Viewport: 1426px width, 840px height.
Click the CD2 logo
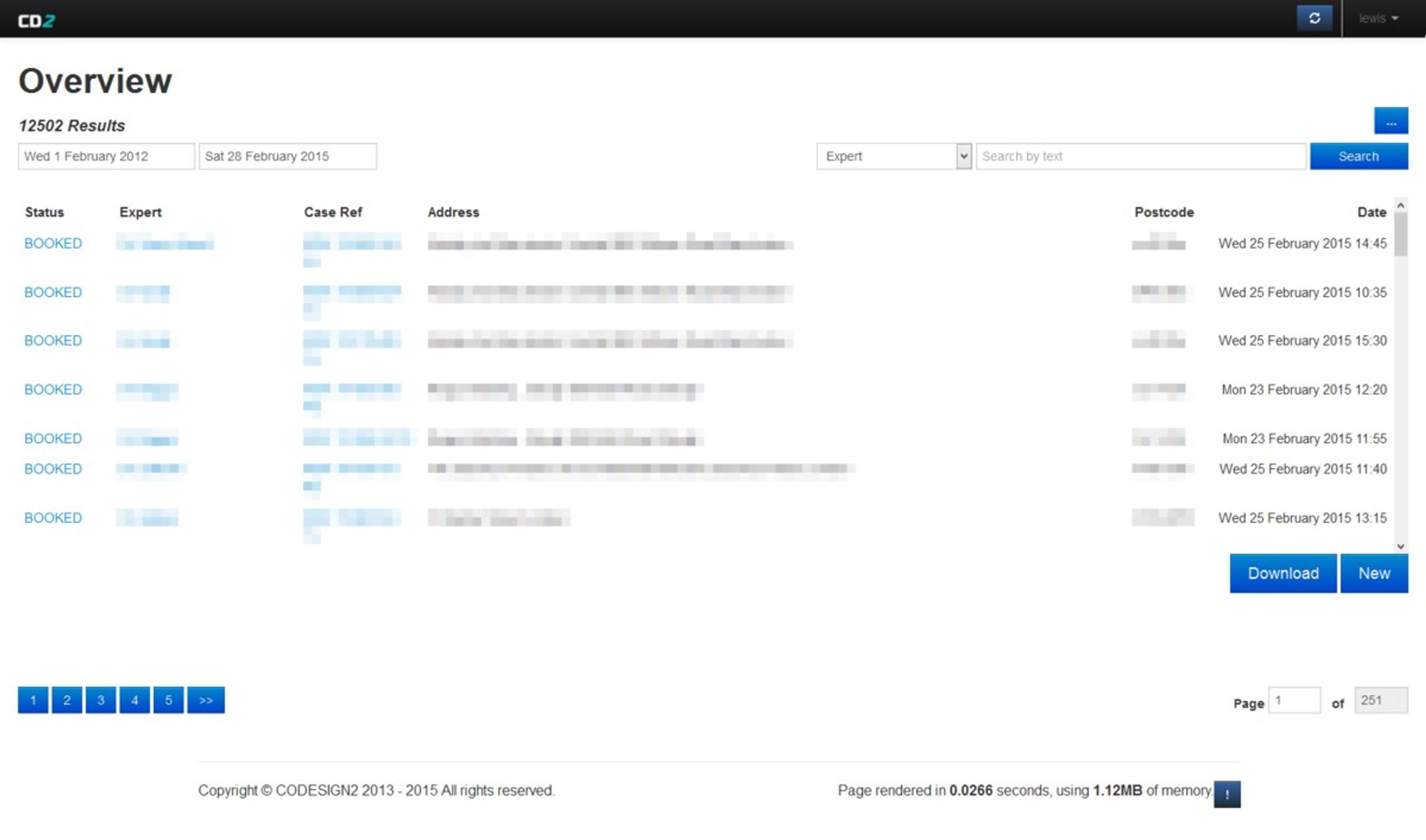pyautogui.click(x=36, y=21)
